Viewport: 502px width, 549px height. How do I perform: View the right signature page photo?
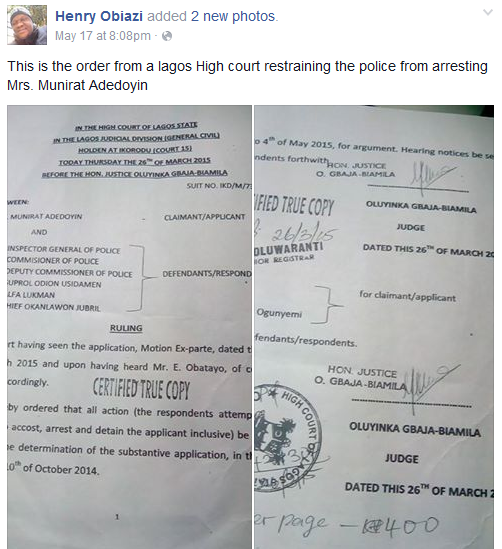click(374, 327)
